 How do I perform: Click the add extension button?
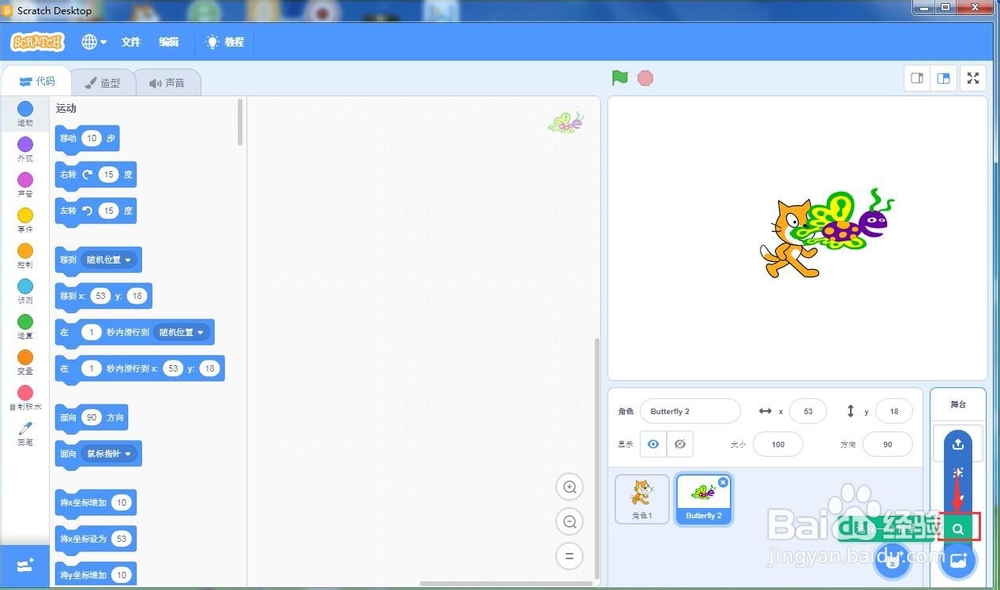[25, 566]
